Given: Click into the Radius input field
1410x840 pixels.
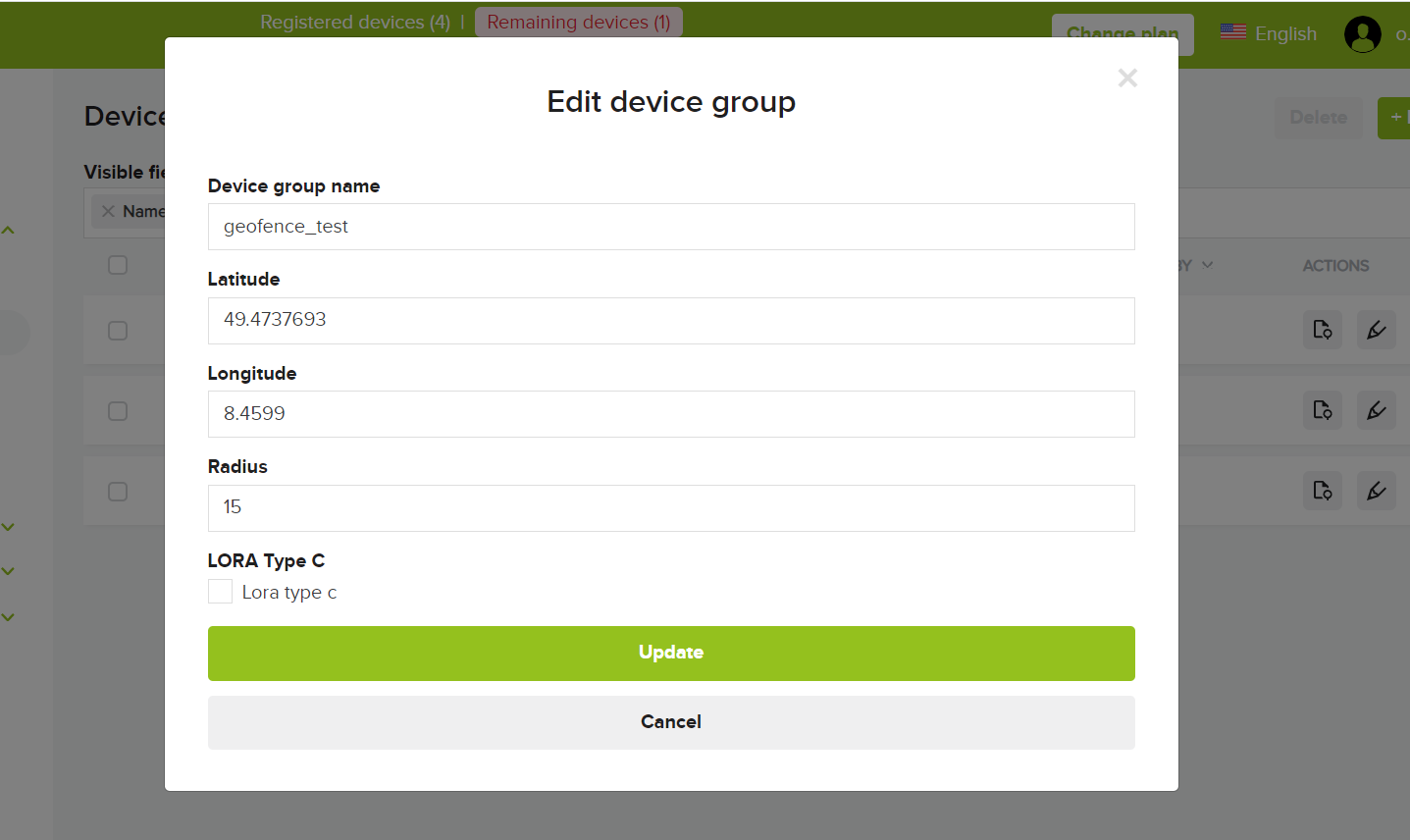Looking at the screenshot, I should (x=671, y=508).
